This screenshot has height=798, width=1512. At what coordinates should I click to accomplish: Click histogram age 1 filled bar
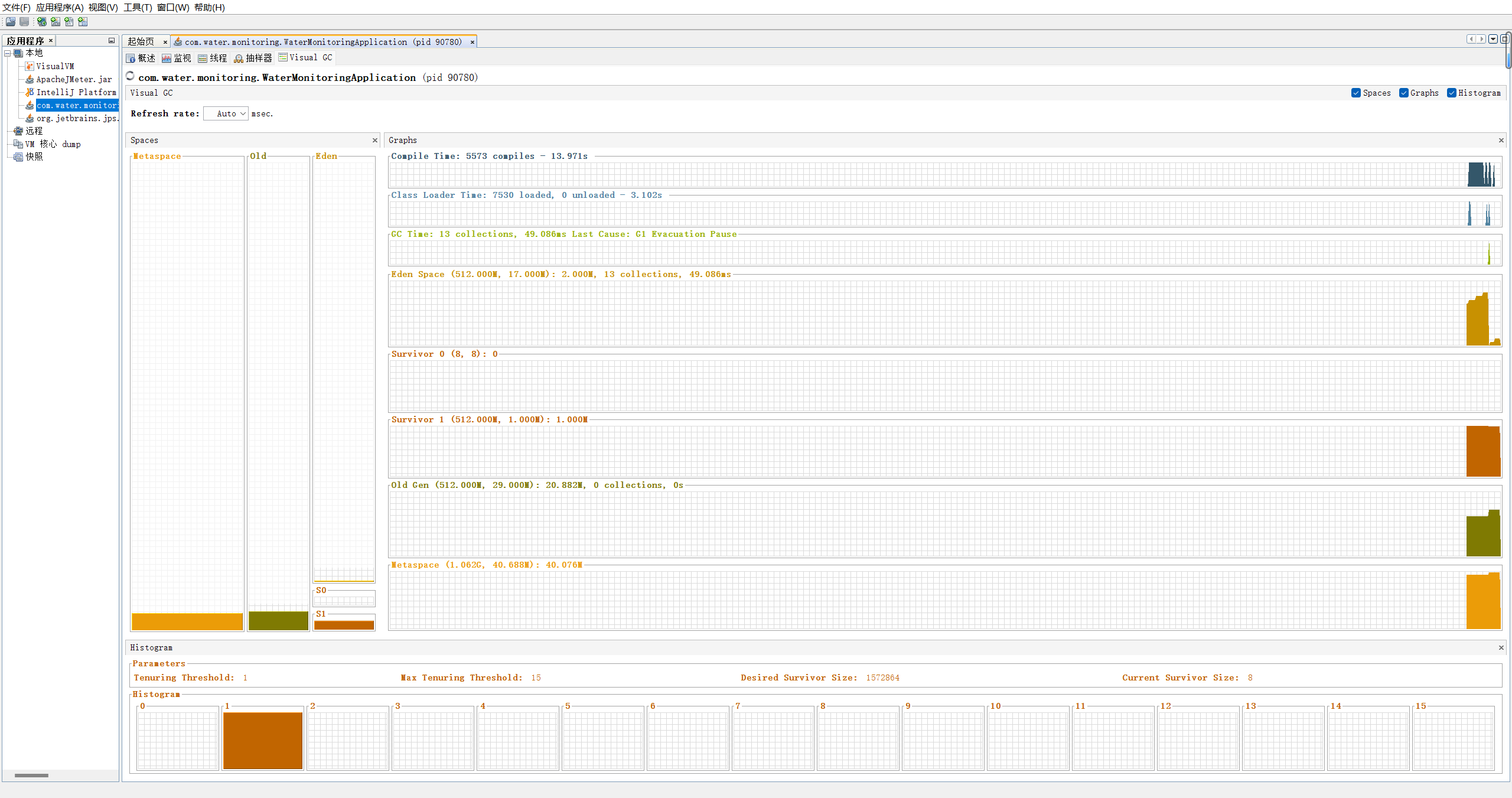263,741
